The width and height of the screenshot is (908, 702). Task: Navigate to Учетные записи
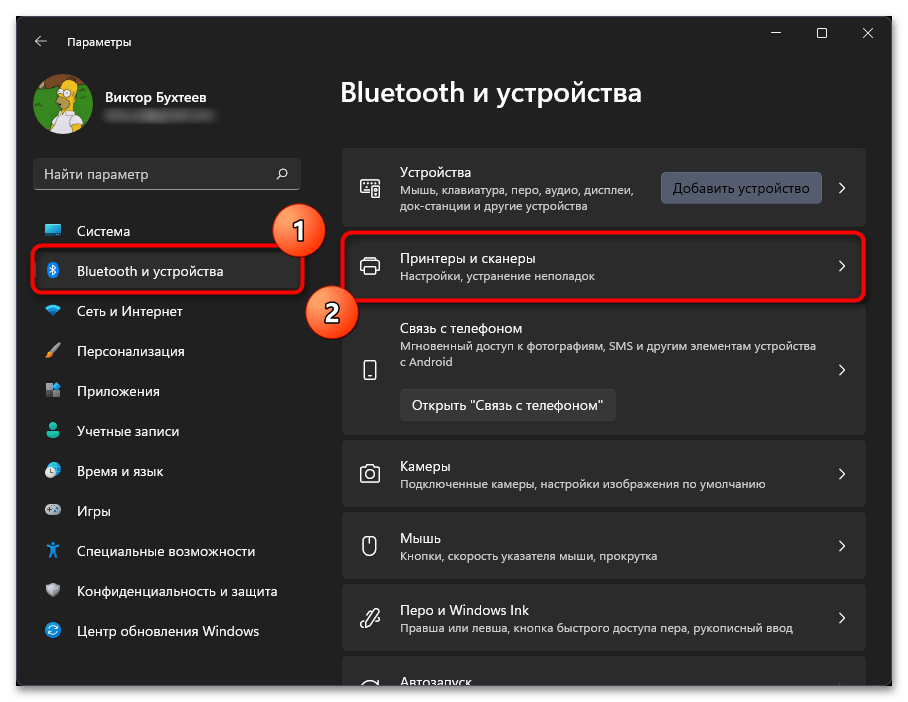pyautogui.click(x=167, y=430)
